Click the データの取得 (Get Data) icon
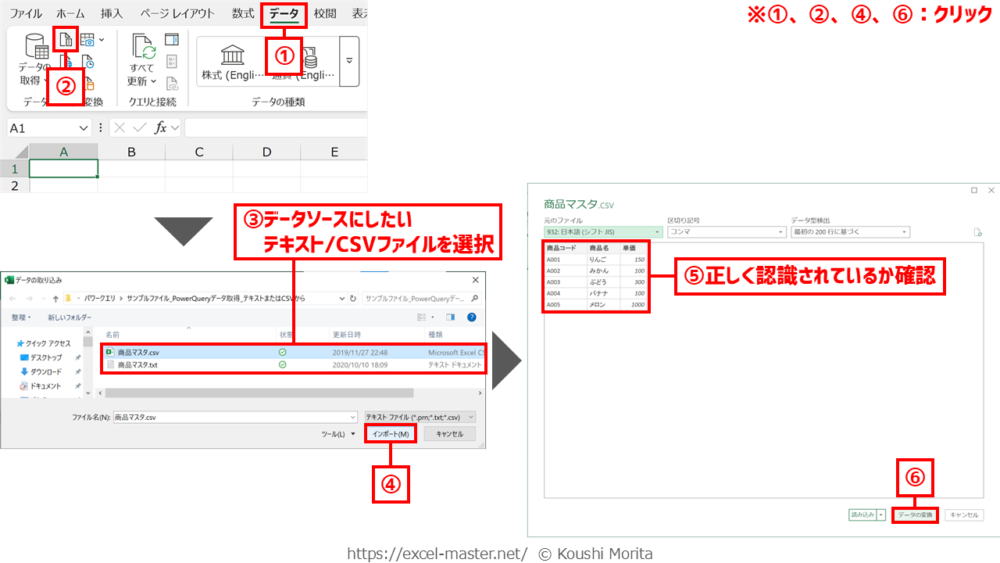Screen dimensions: 1000x563 37,47
